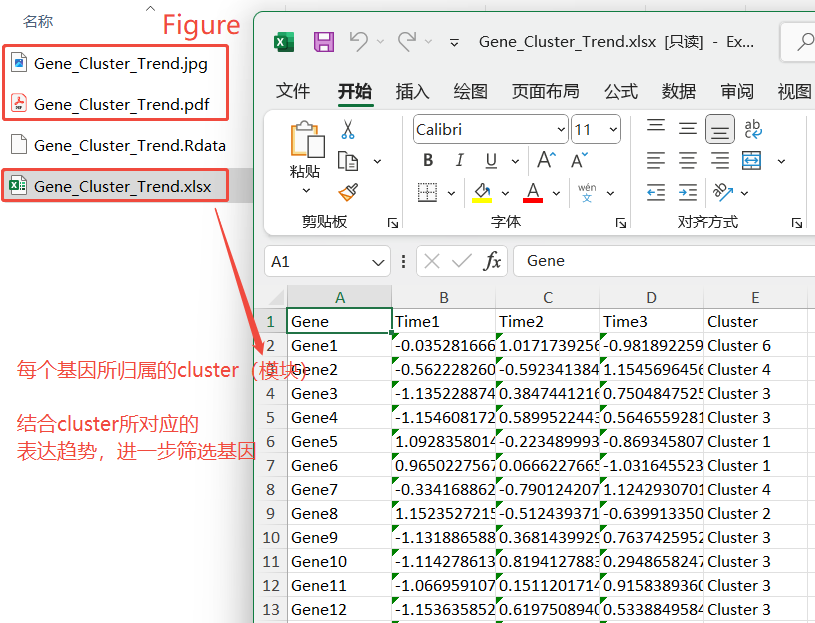815x623 pixels.
Task: Apply the yellow fill color swatch
Action: click(482, 192)
